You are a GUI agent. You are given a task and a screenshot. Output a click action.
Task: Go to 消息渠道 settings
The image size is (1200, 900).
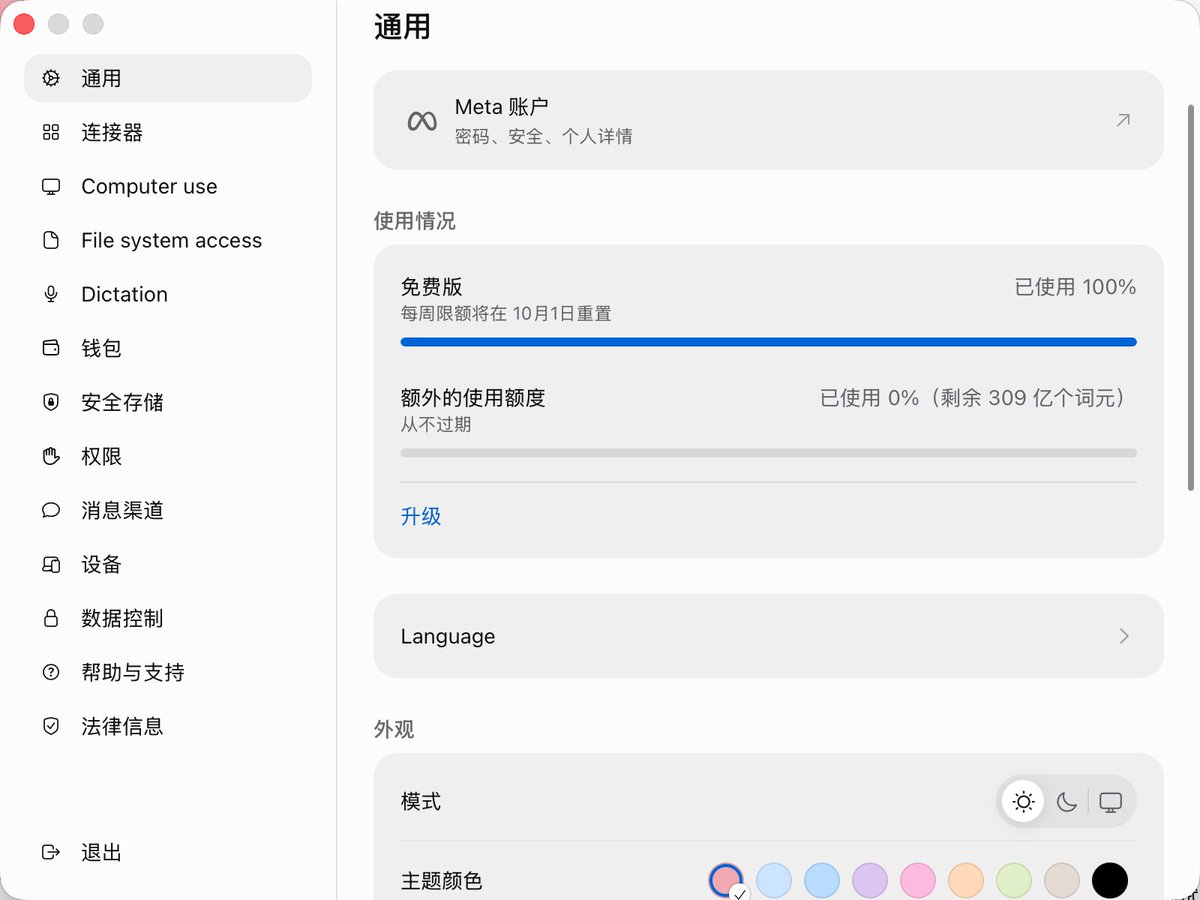[x=168, y=510]
